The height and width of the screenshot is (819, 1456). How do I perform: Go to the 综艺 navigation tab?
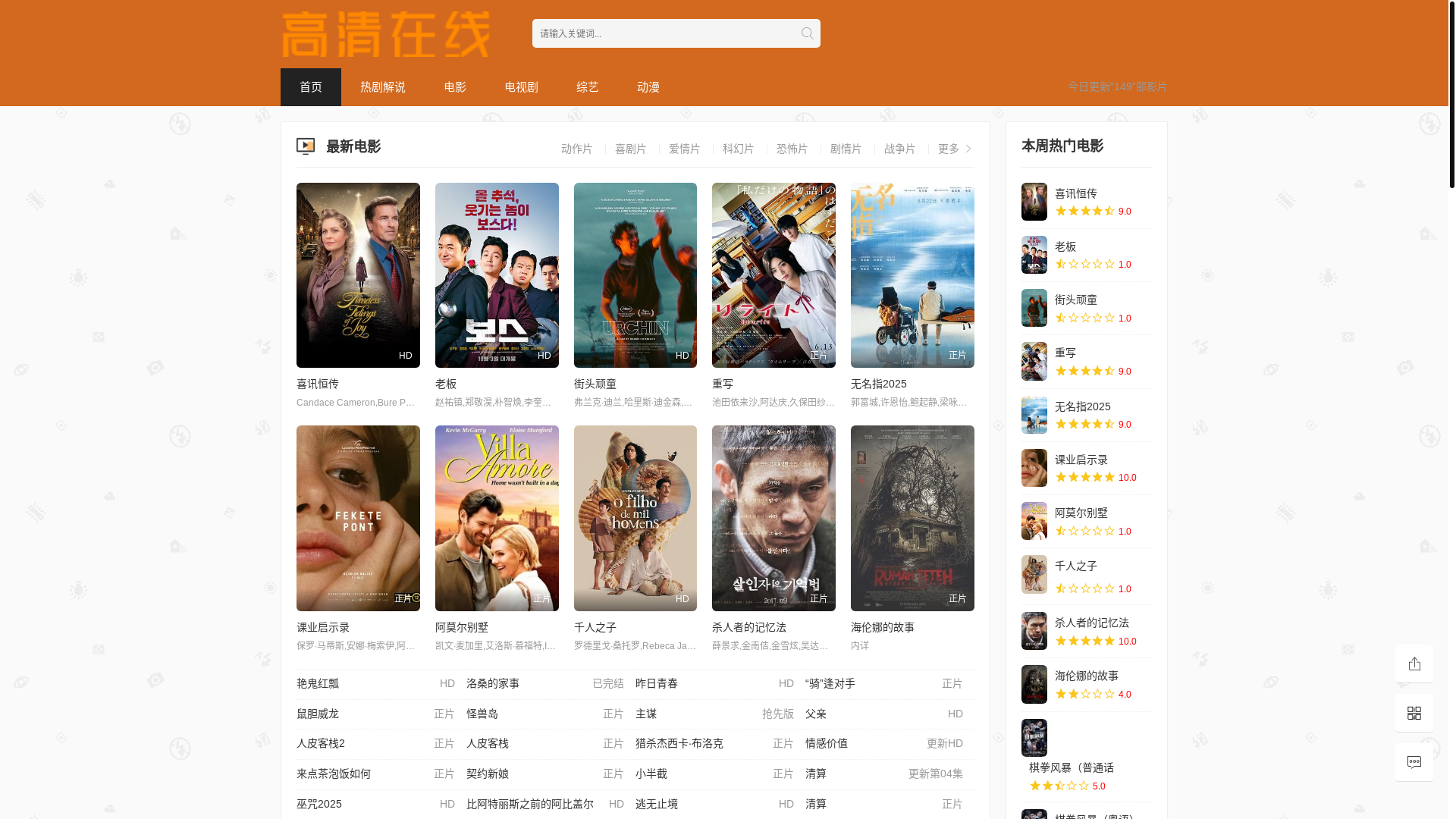coord(588,87)
